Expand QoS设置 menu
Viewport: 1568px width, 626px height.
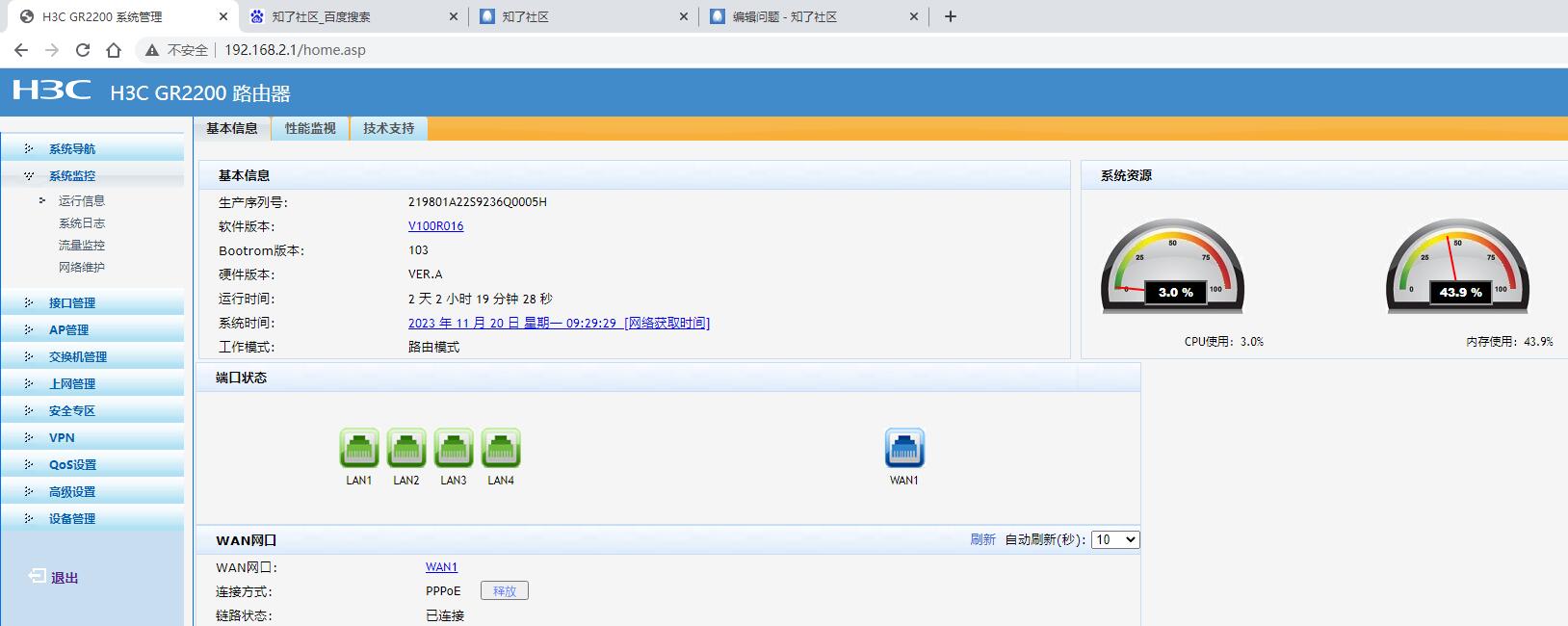tap(91, 464)
